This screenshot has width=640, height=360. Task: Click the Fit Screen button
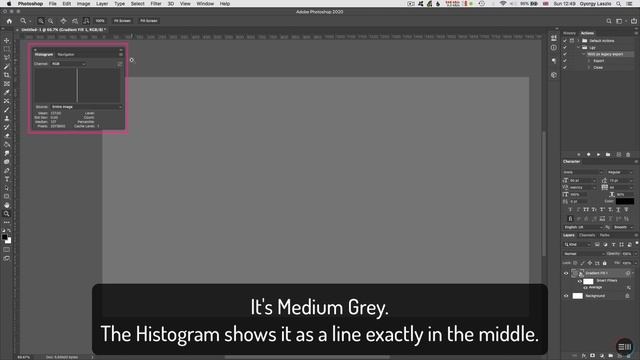[x=122, y=21]
